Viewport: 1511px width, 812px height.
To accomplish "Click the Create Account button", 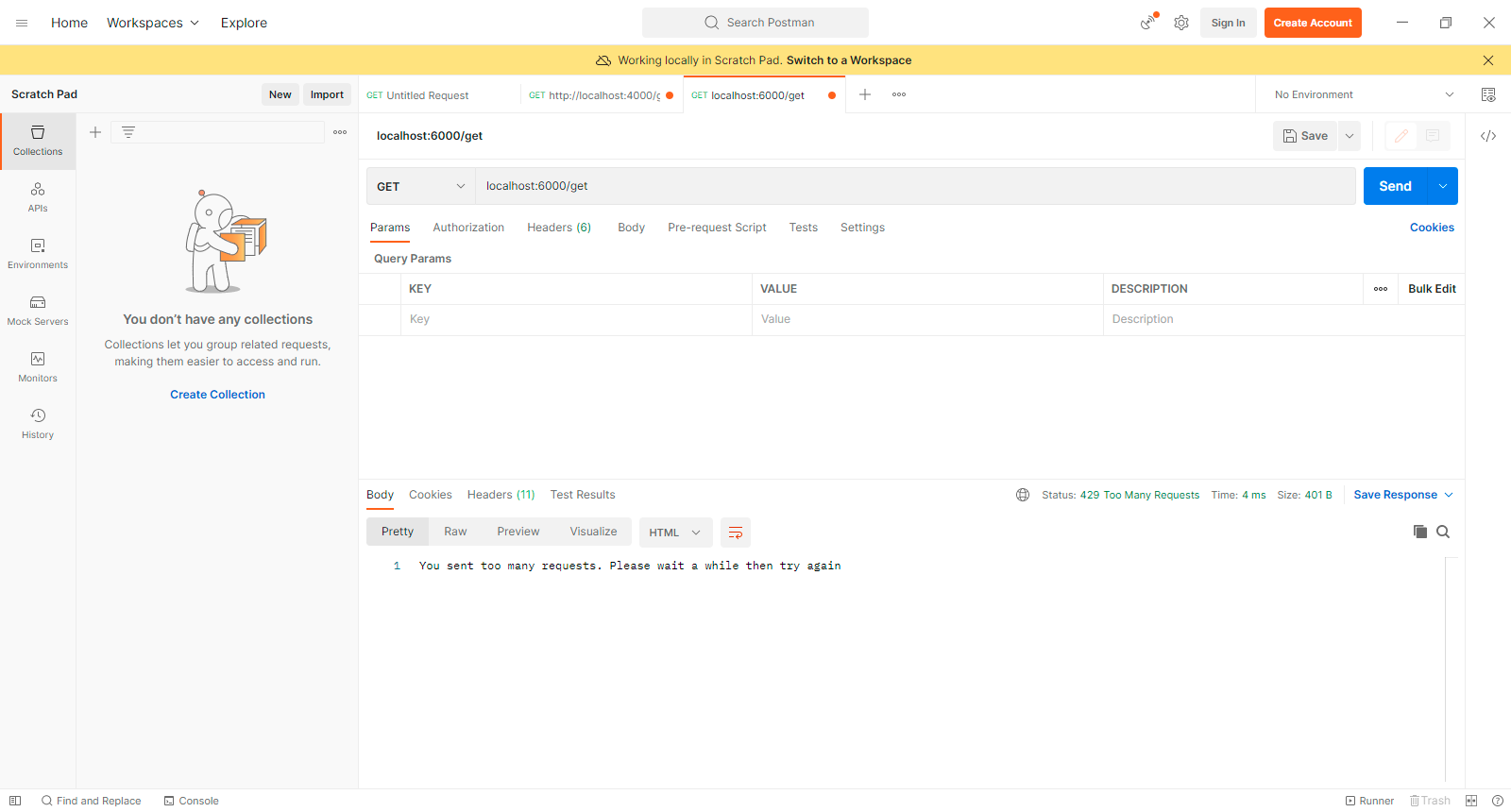I will 1313,23.
